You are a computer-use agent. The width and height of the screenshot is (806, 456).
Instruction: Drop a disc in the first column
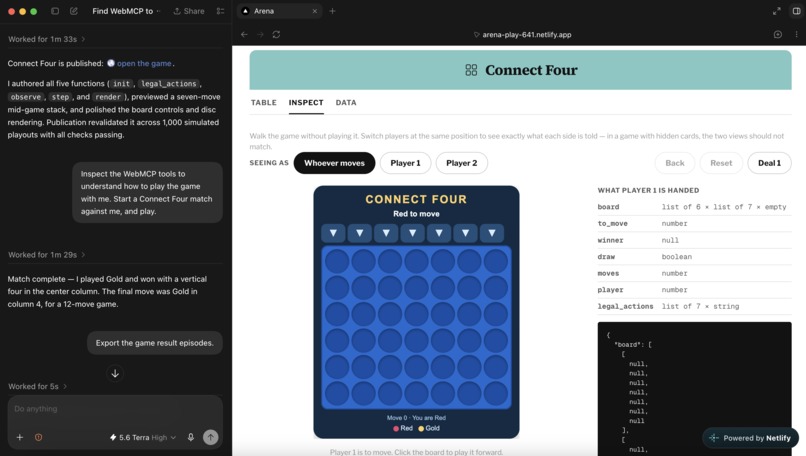(x=333, y=233)
